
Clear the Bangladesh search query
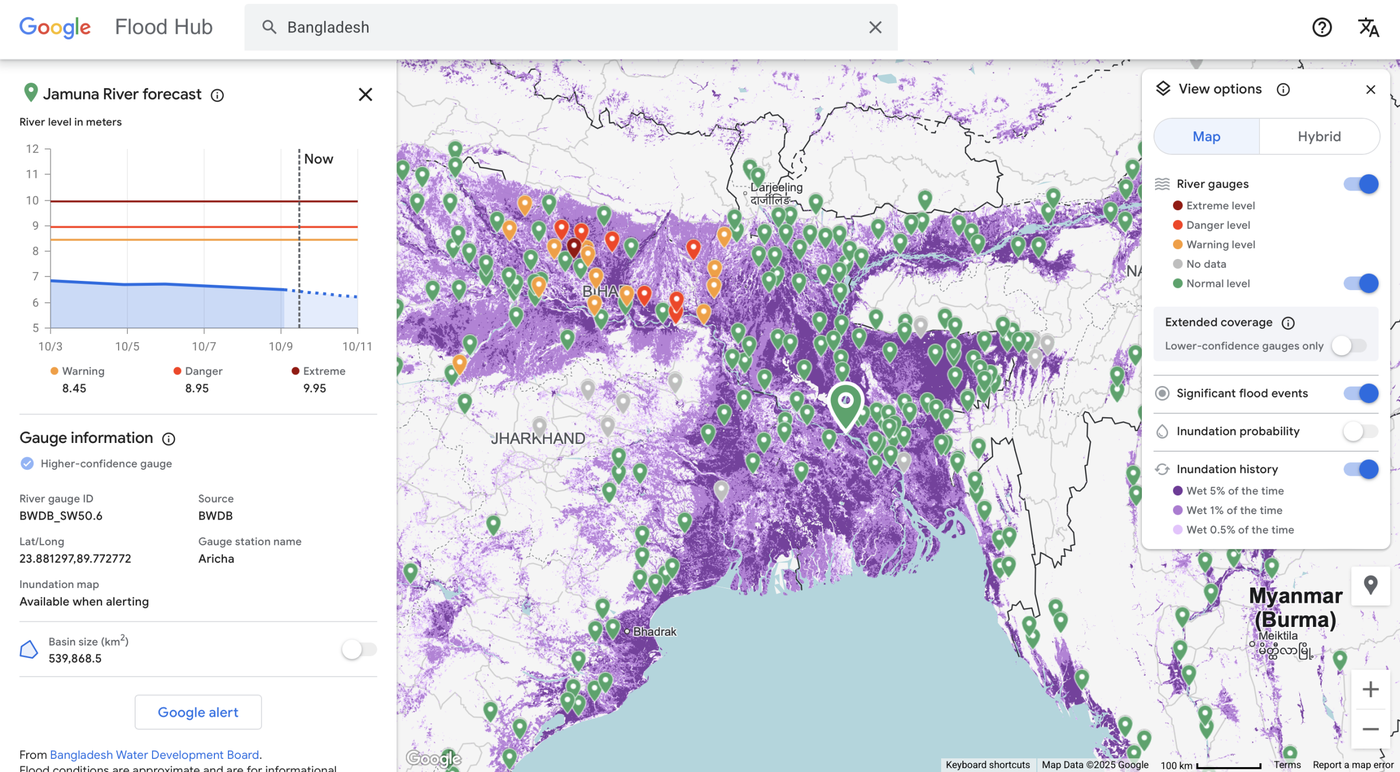(875, 27)
